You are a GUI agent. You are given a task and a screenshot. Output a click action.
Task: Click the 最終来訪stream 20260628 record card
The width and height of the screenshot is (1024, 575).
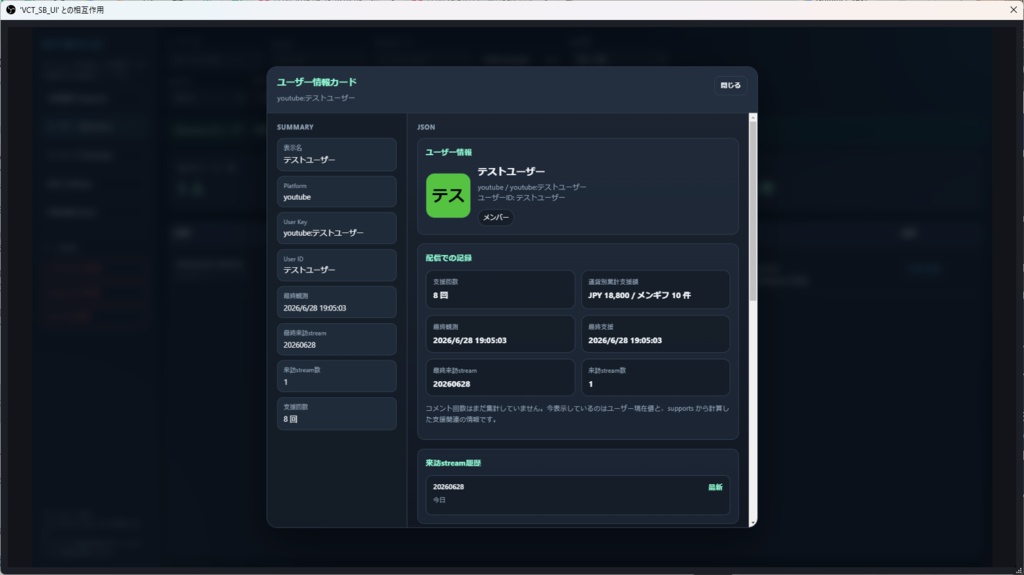pyautogui.click(x=500, y=378)
